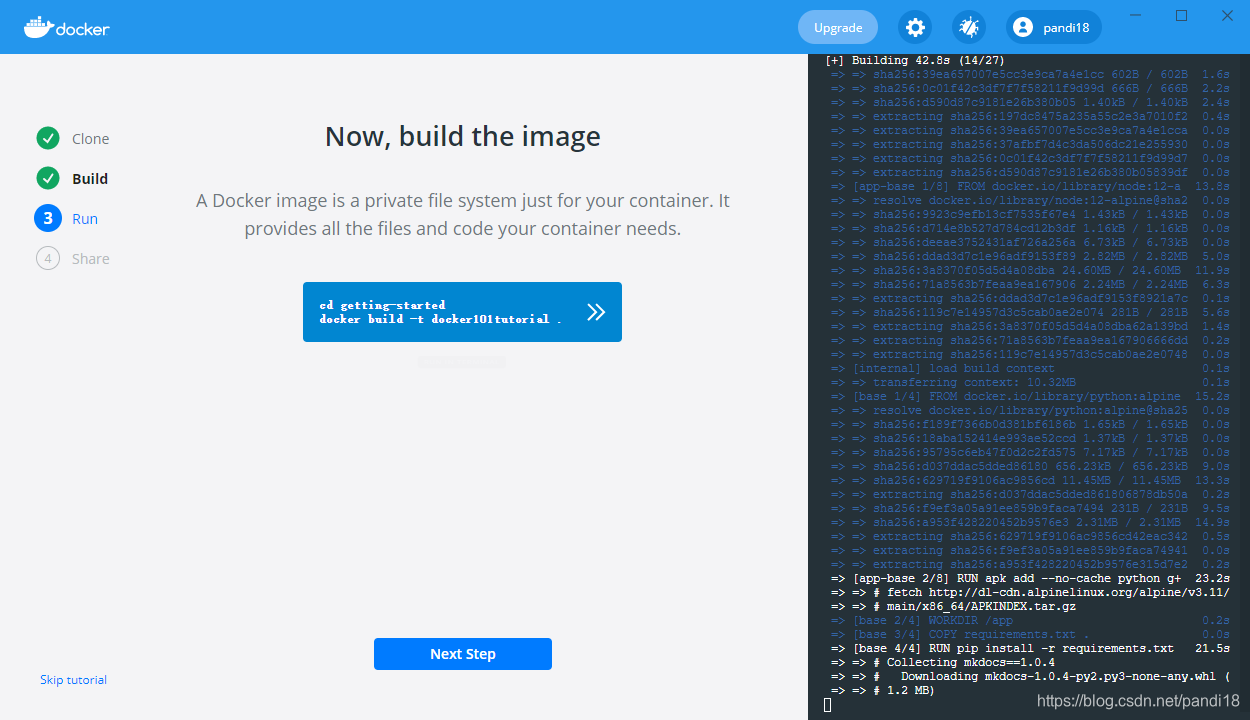Open the Build tutorial step
1250x720 pixels.
(x=90, y=179)
